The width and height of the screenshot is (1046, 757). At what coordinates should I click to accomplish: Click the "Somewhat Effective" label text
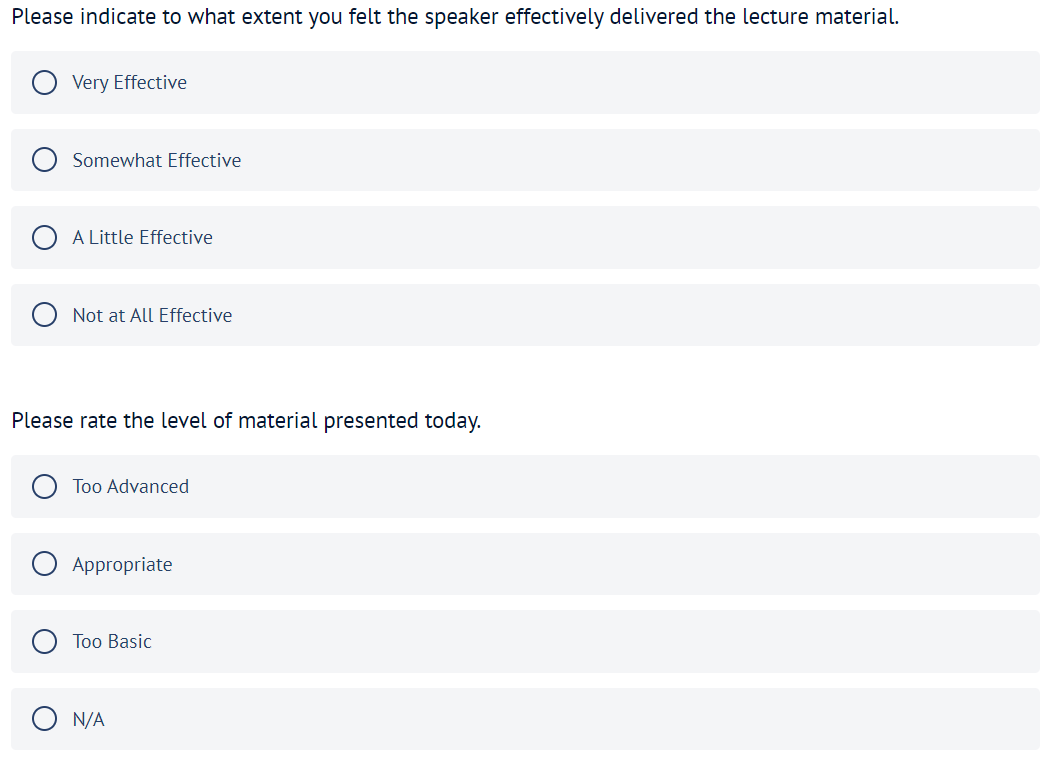pyautogui.click(x=156, y=160)
